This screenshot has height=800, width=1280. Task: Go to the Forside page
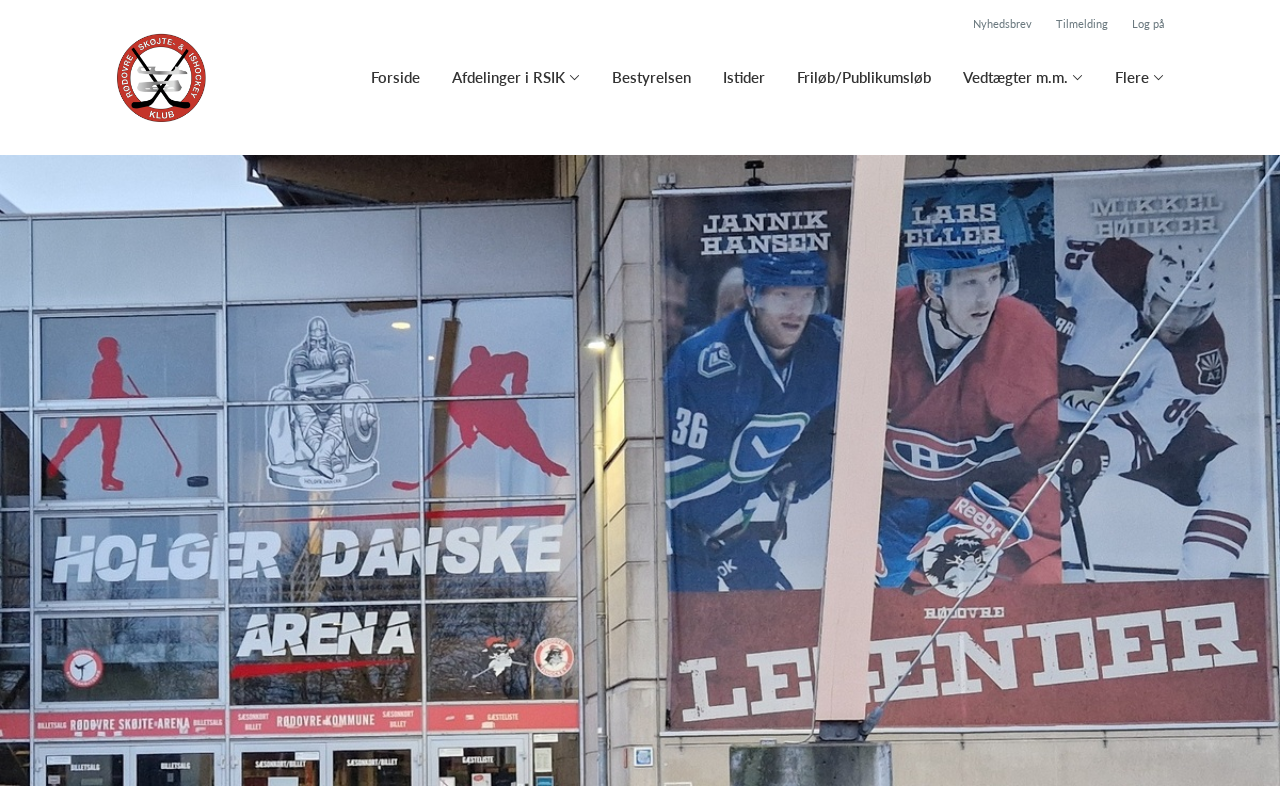coord(395,77)
